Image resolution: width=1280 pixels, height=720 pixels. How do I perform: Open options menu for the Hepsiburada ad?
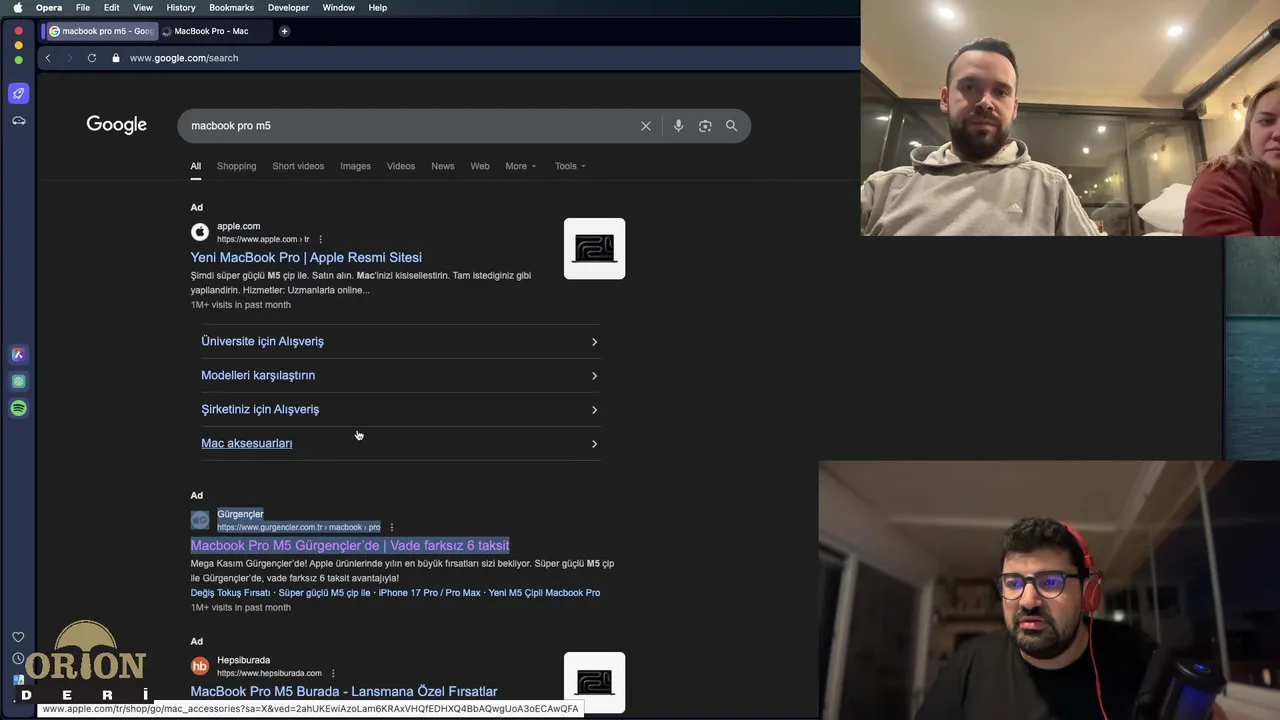333,673
